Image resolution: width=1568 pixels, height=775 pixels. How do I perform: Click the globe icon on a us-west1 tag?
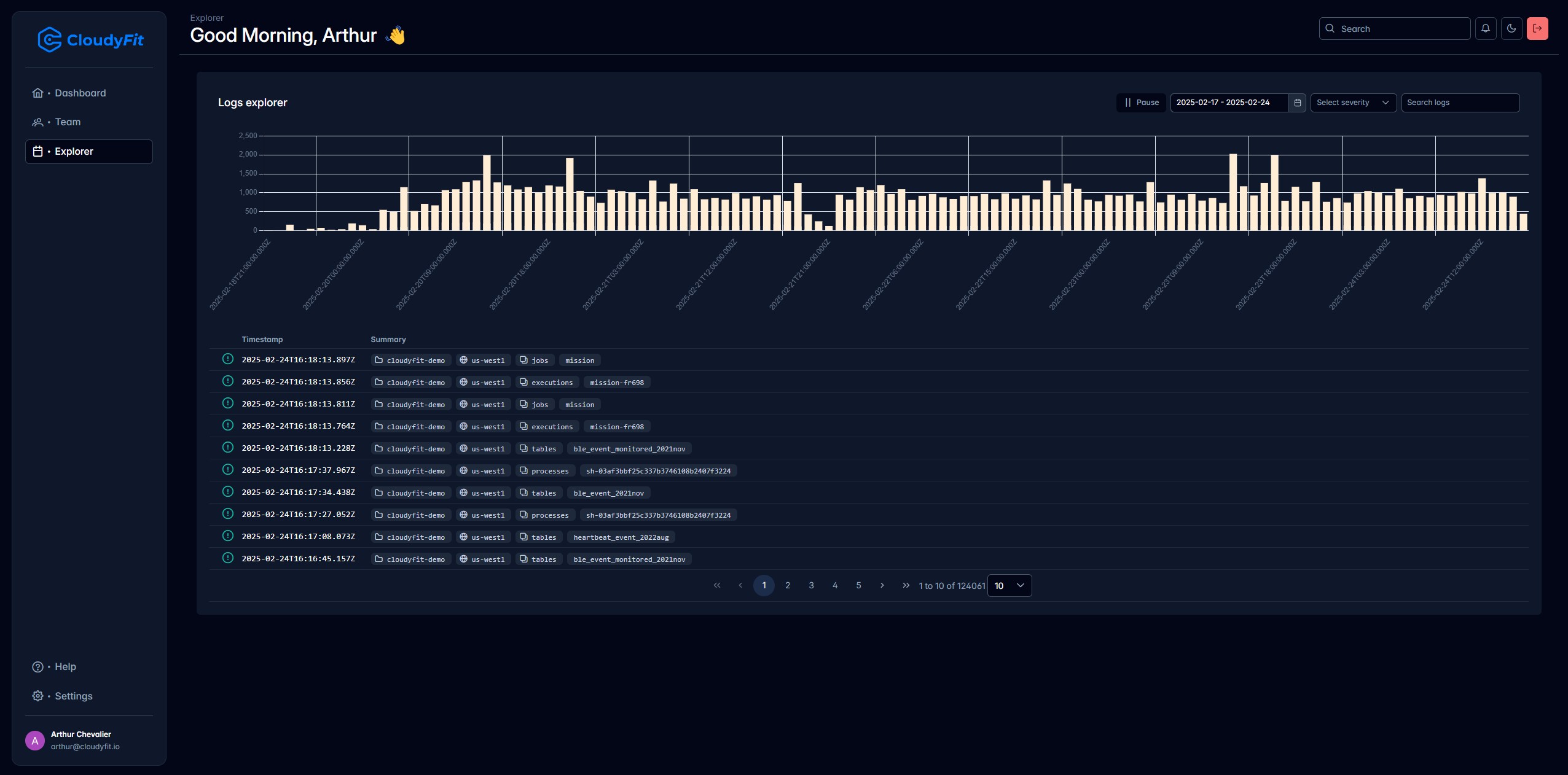(464, 360)
